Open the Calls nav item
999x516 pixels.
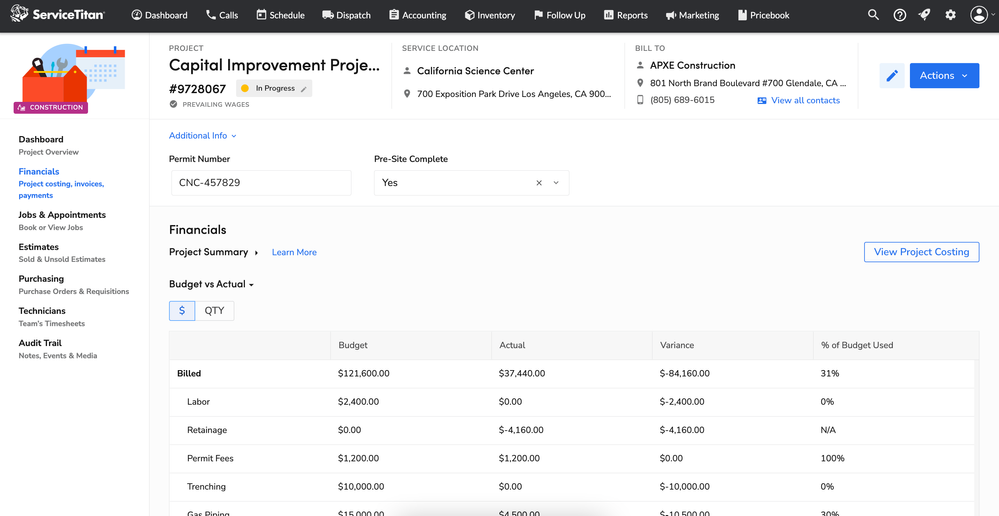click(222, 15)
